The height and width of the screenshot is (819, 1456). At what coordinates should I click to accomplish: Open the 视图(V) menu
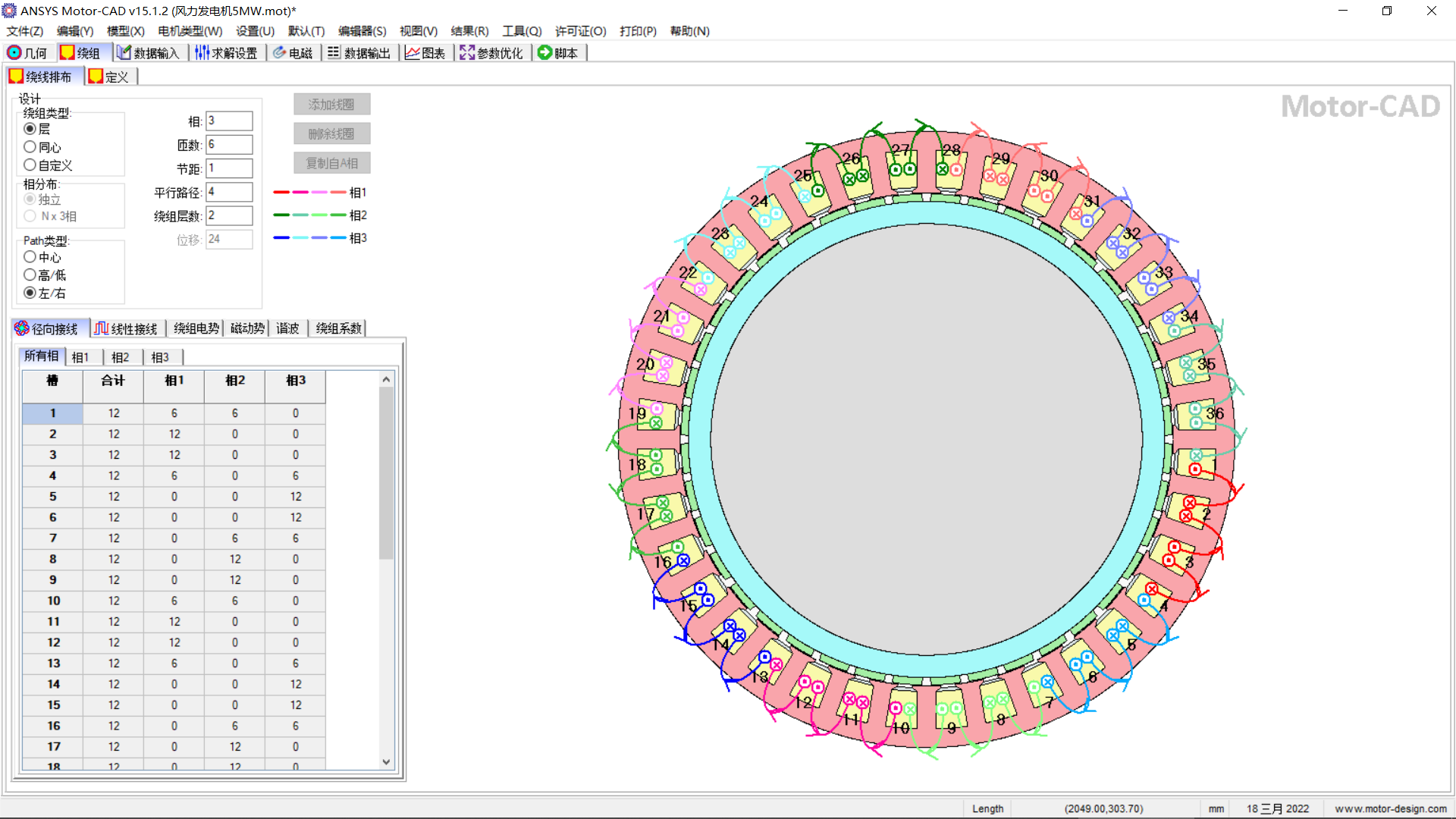tap(419, 31)
